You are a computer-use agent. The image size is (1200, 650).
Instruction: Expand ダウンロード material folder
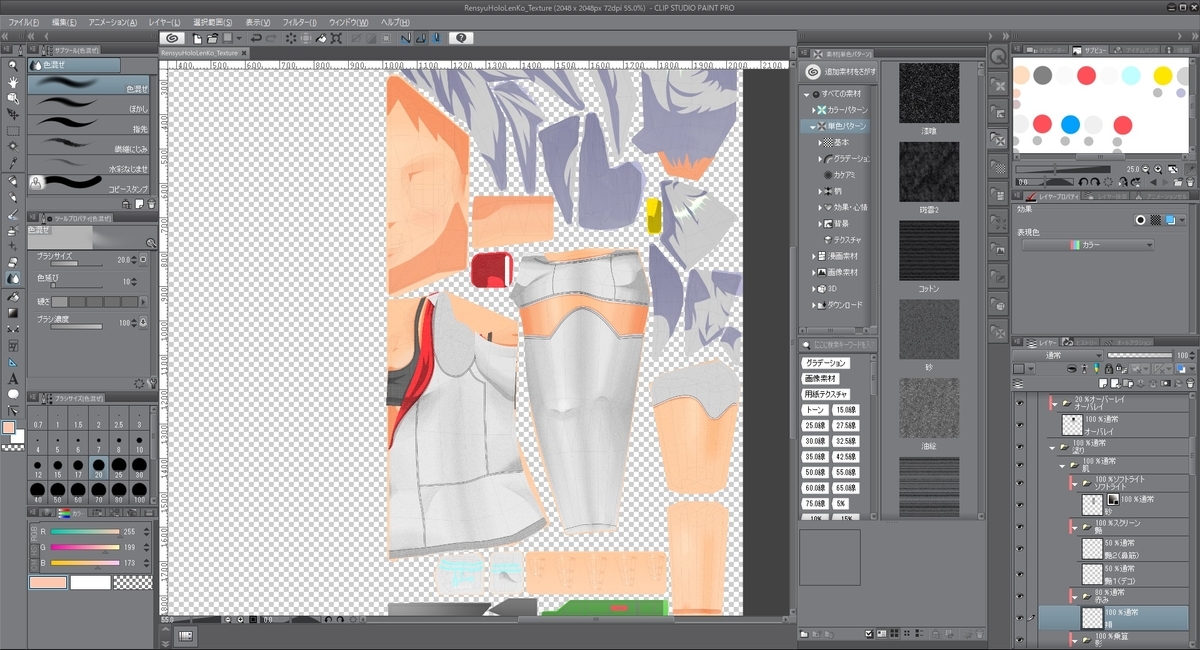tap(813, 305)
